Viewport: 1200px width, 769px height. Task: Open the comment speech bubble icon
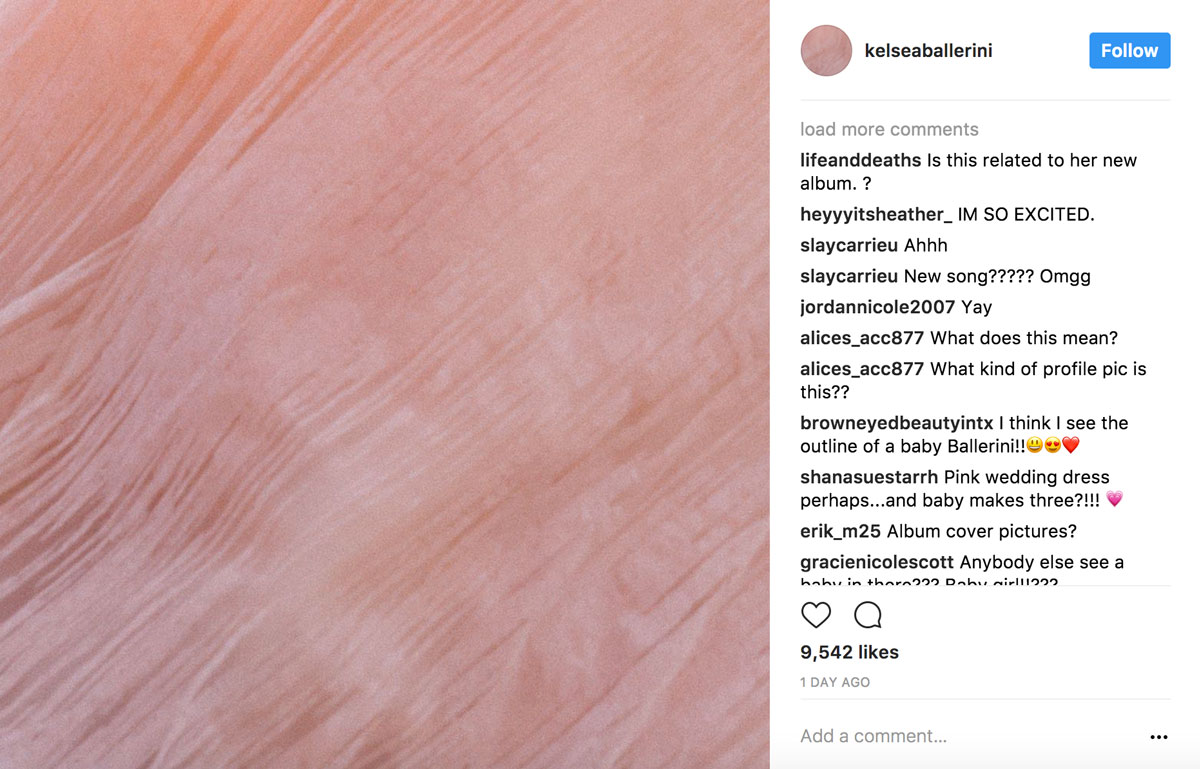pos(868,614)
